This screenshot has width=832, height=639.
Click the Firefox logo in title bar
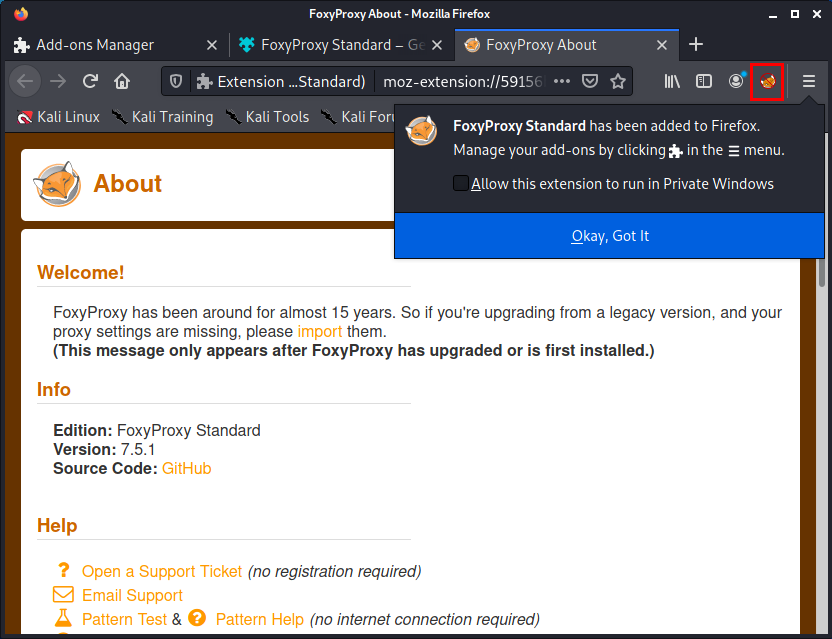coord(21,14)
